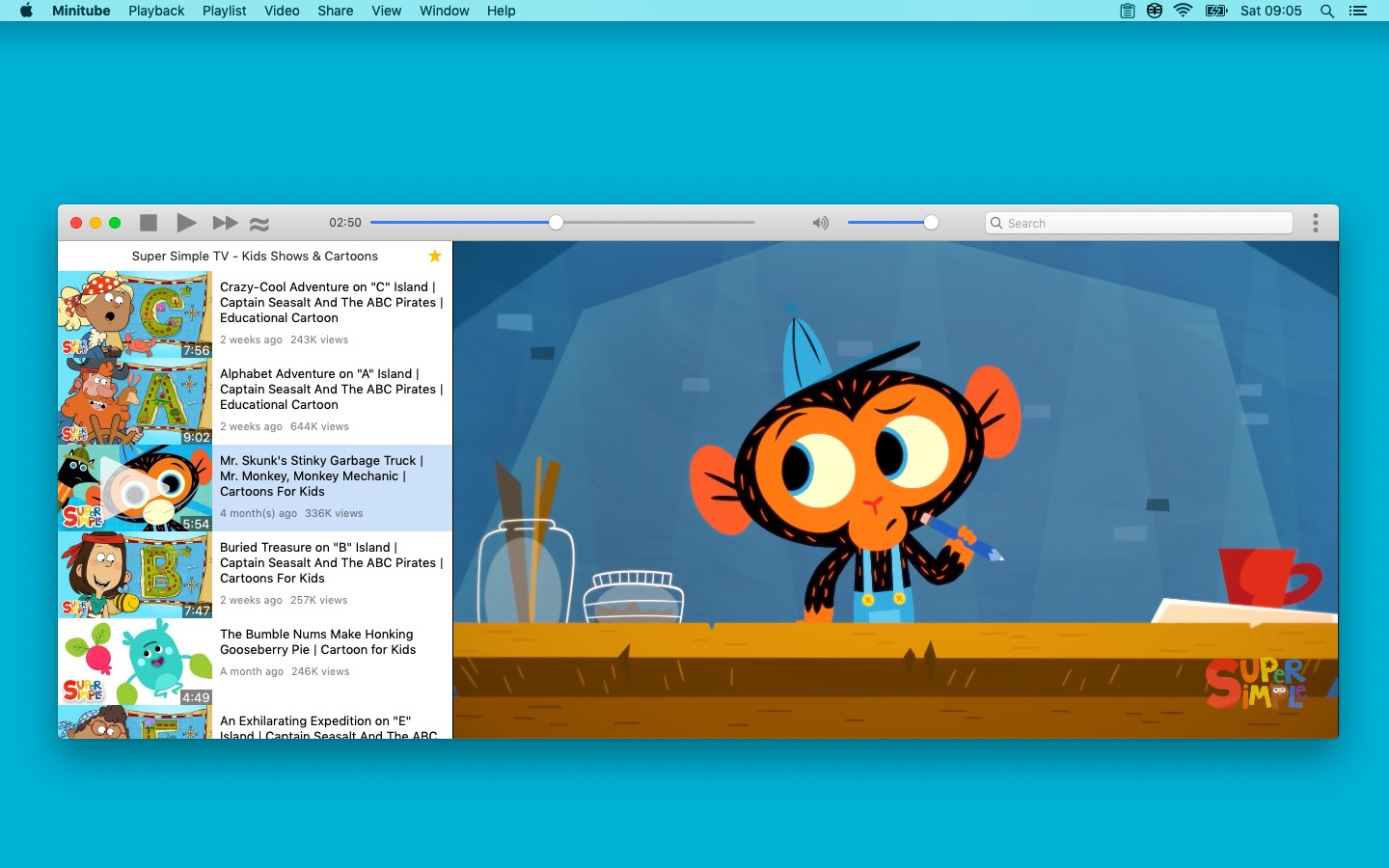The height and width of the screenshot is (868, 1389).
Task: Click the magnifier icon inside search field
Action: (996, 223)
